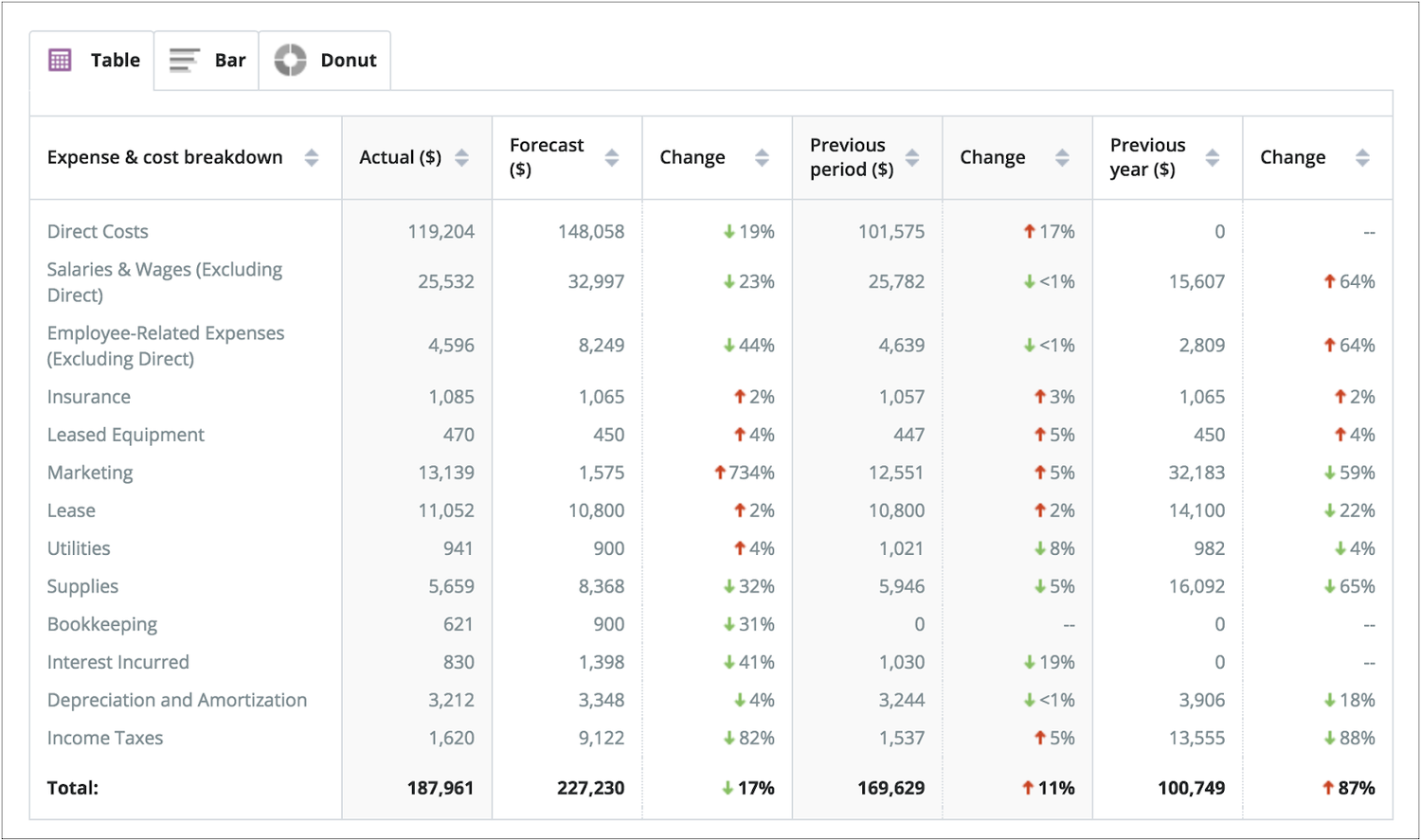The height and width of the screenshot is (840, 1421).
Task: Click the calculator icon on the Table tab
Action: point(61,60)
